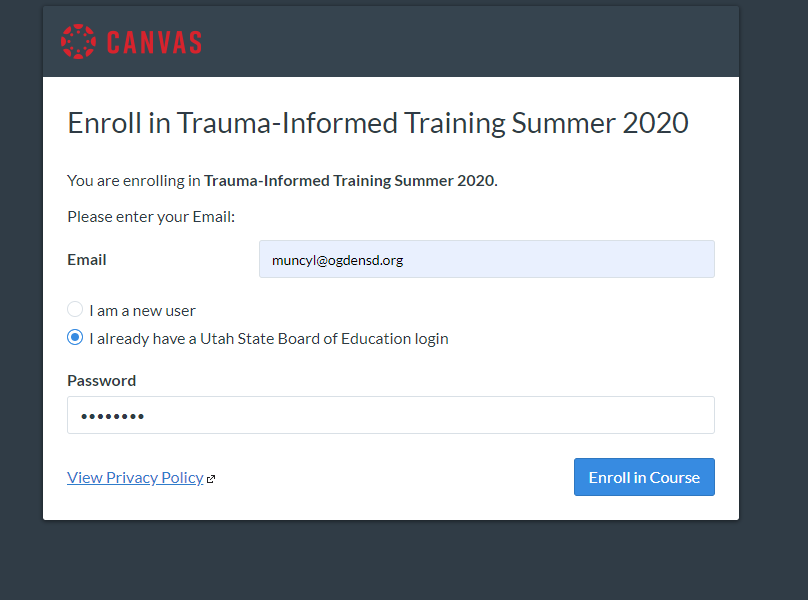Click bold course name in enrolling sentence
The height and width of the screenshot is (600, 808).
point(350,181)
